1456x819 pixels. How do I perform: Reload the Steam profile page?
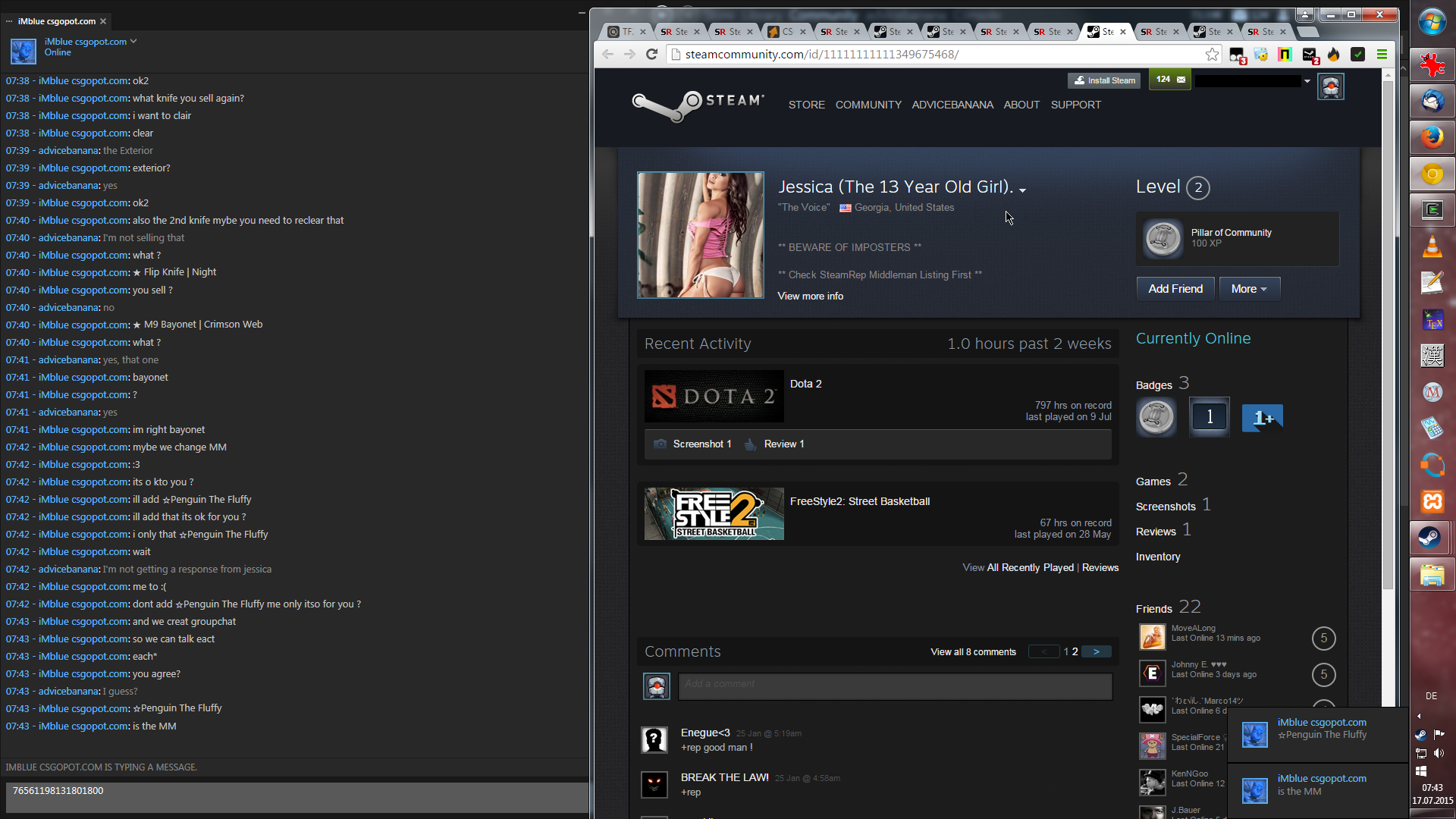click(x=651, y=54)
